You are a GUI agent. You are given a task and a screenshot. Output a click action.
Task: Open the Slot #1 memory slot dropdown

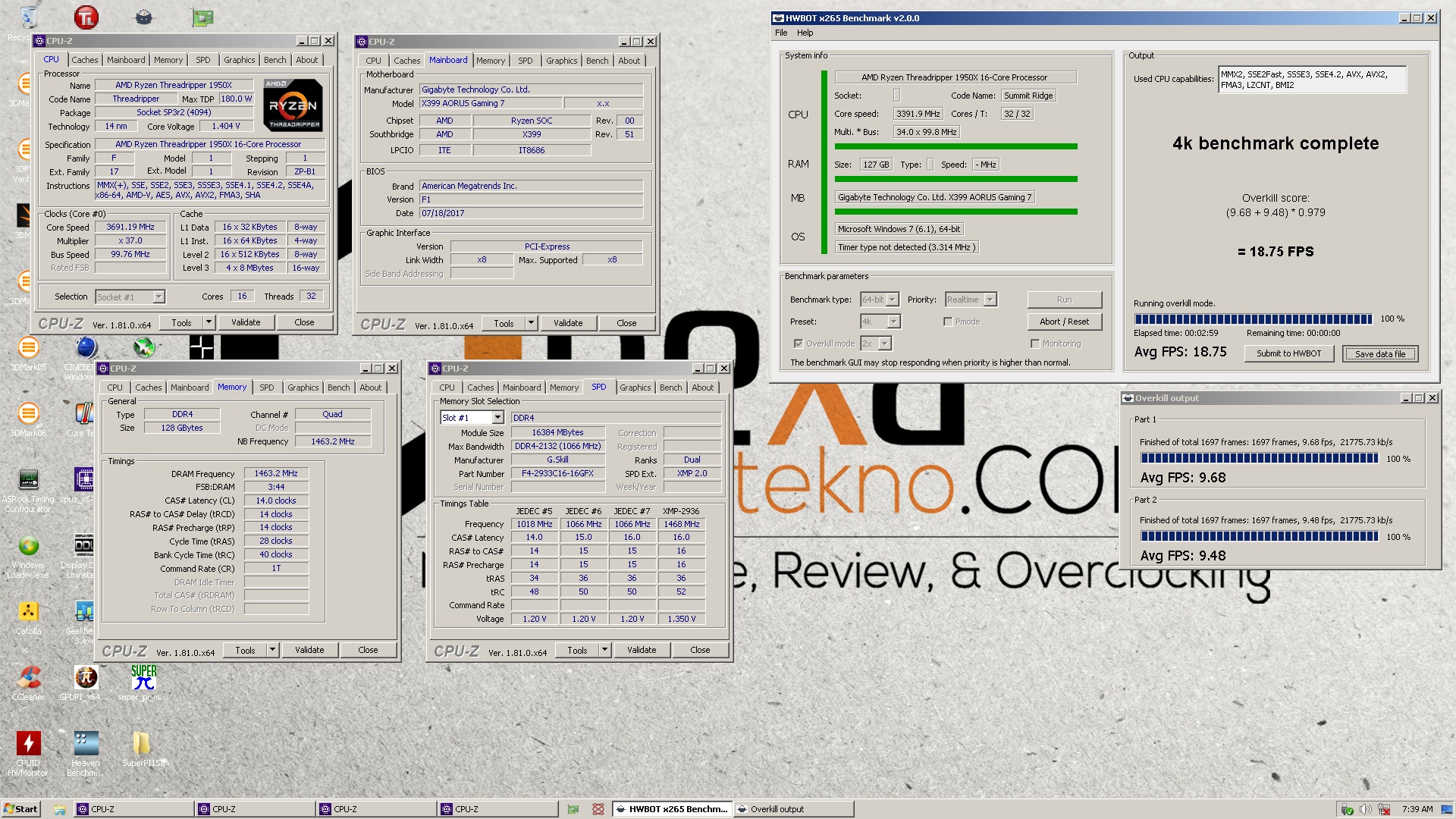(x=472, y=418)
